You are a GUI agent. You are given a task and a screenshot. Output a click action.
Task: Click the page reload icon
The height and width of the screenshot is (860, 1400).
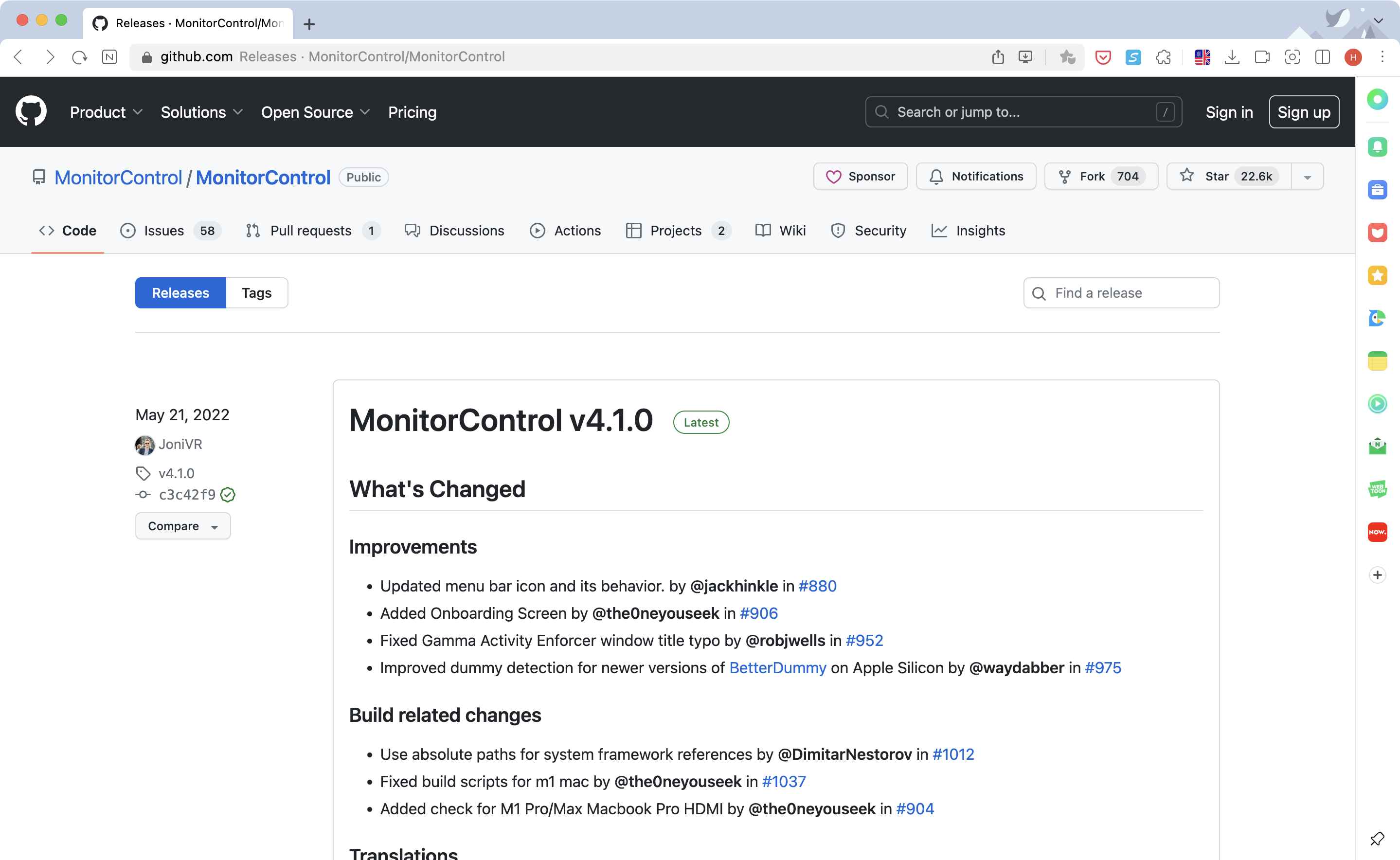80,57
